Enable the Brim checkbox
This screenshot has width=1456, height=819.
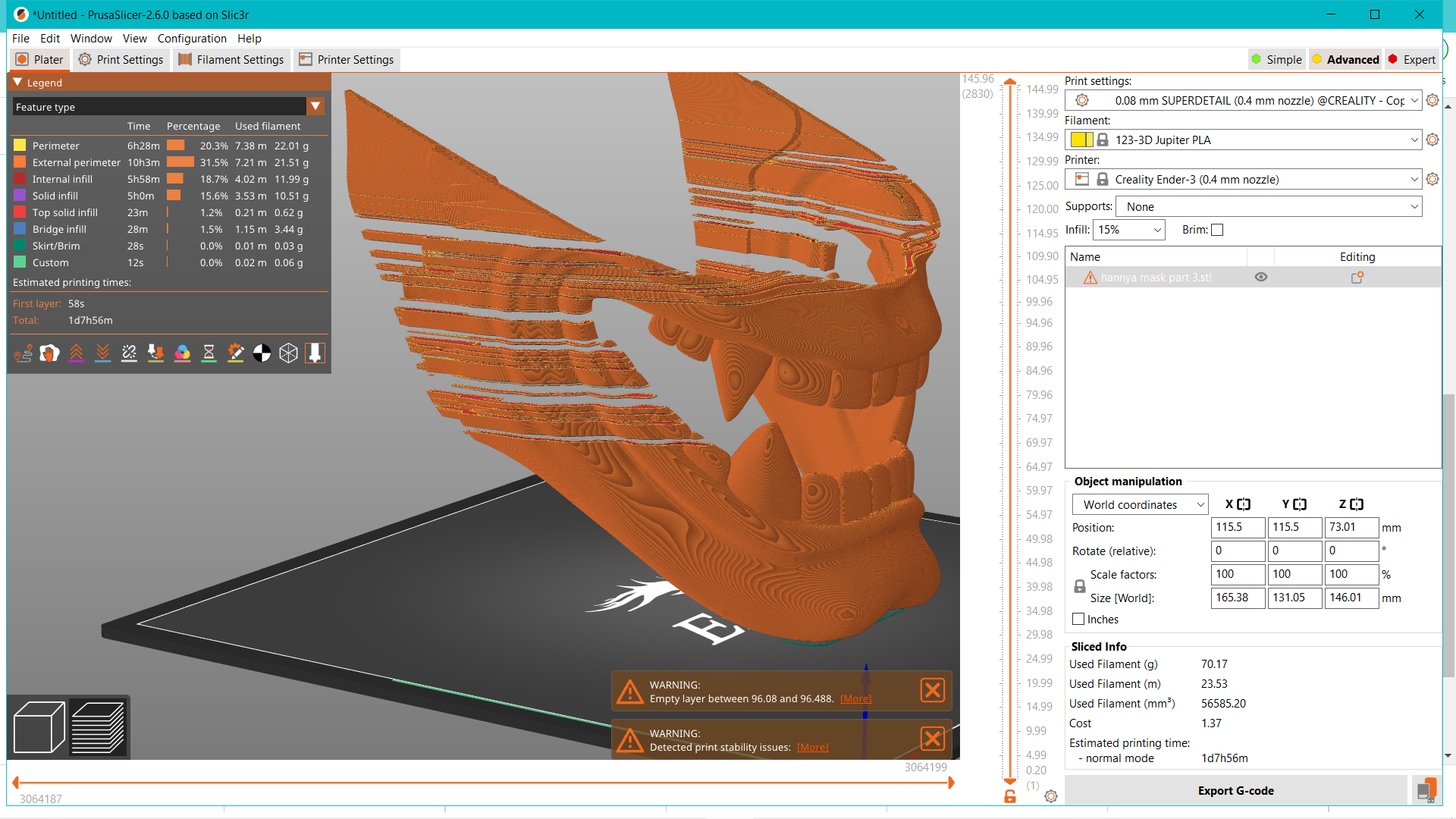pyautogui.click(x=1217, y=229)
